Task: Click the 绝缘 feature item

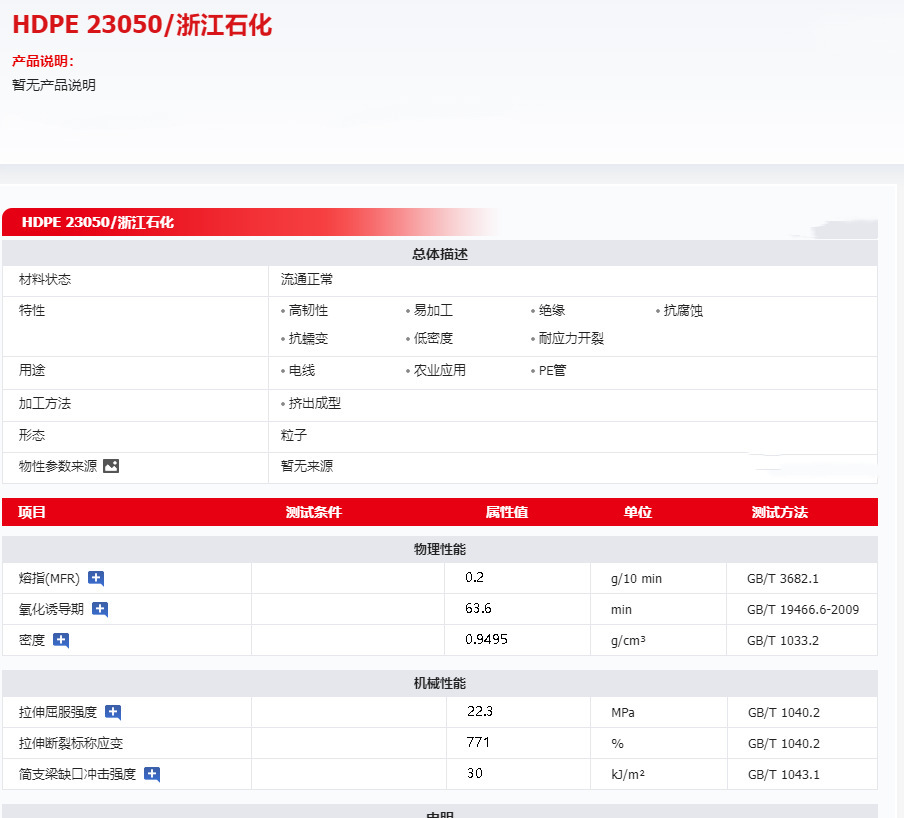Action: point(552,311)
